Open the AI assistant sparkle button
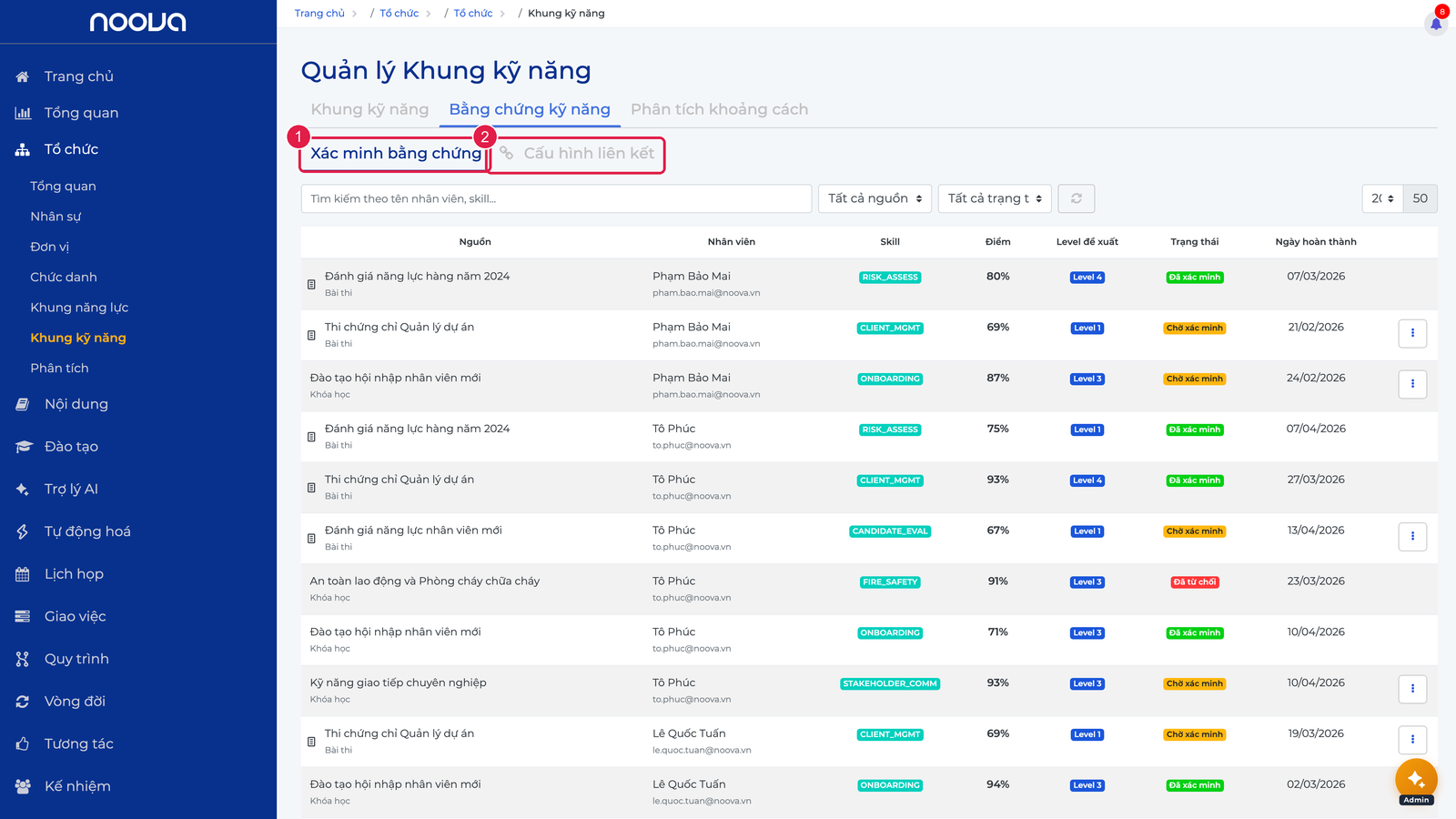The height and width of the screenshot is (819, 1456). click(x=1416, y=780)
